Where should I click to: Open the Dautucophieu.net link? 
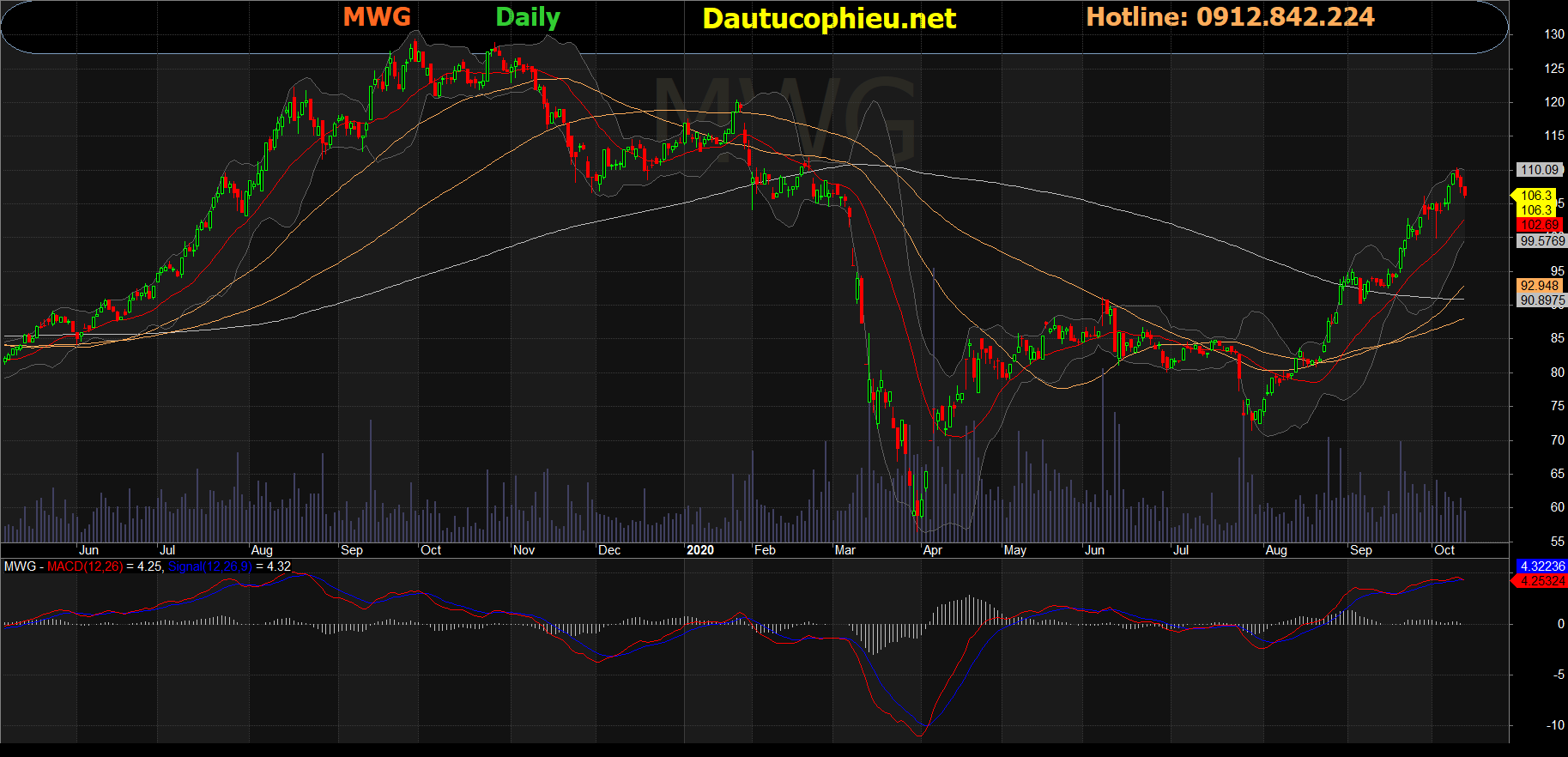[828, 19]
